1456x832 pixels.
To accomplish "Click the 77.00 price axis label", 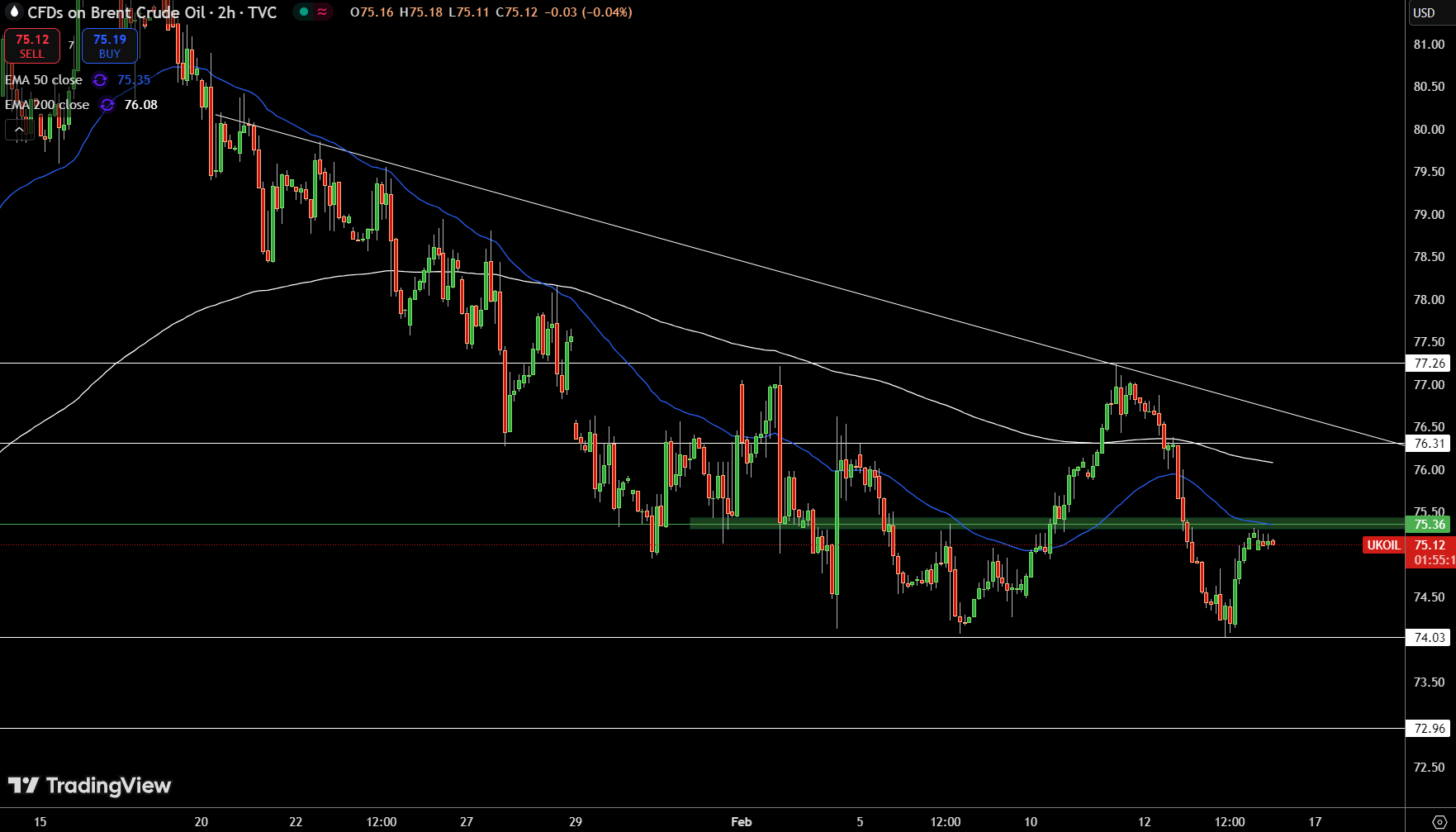I will (x=1429, y=385).
